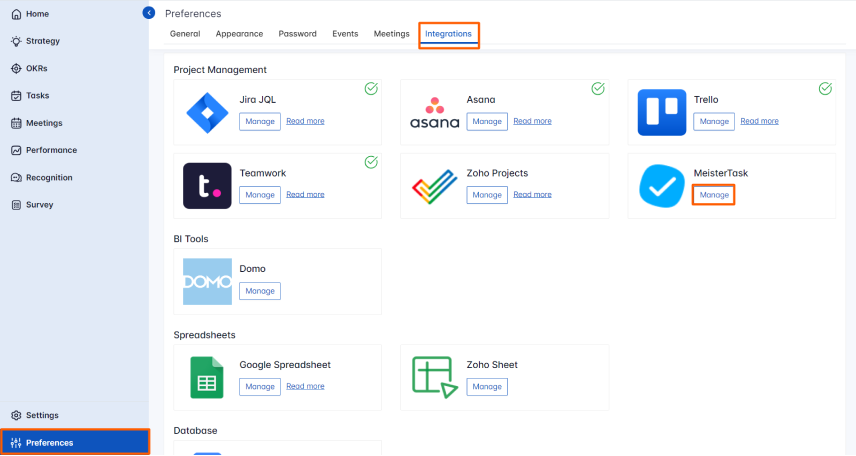Click the Asana logo
The image size is (856, 456).
pos(435,112)
